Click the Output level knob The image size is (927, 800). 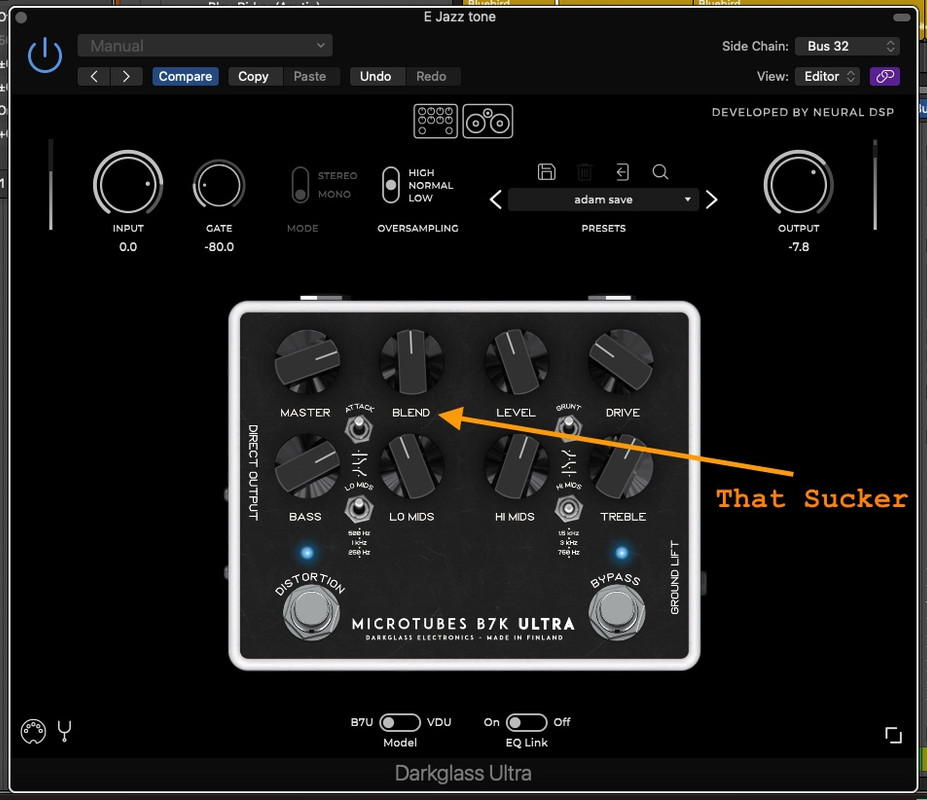798,184
